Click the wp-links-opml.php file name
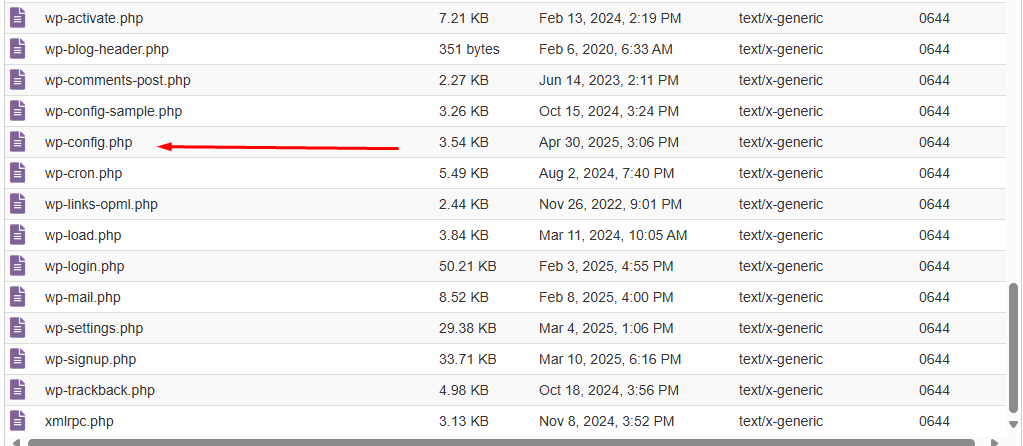 tap(101, 204)
